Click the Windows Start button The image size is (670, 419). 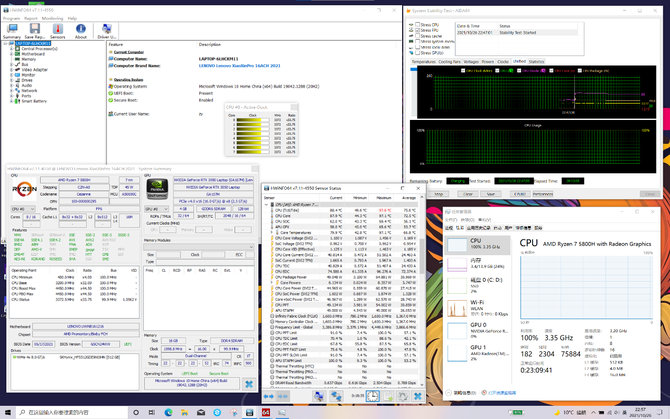pos(8,412)
